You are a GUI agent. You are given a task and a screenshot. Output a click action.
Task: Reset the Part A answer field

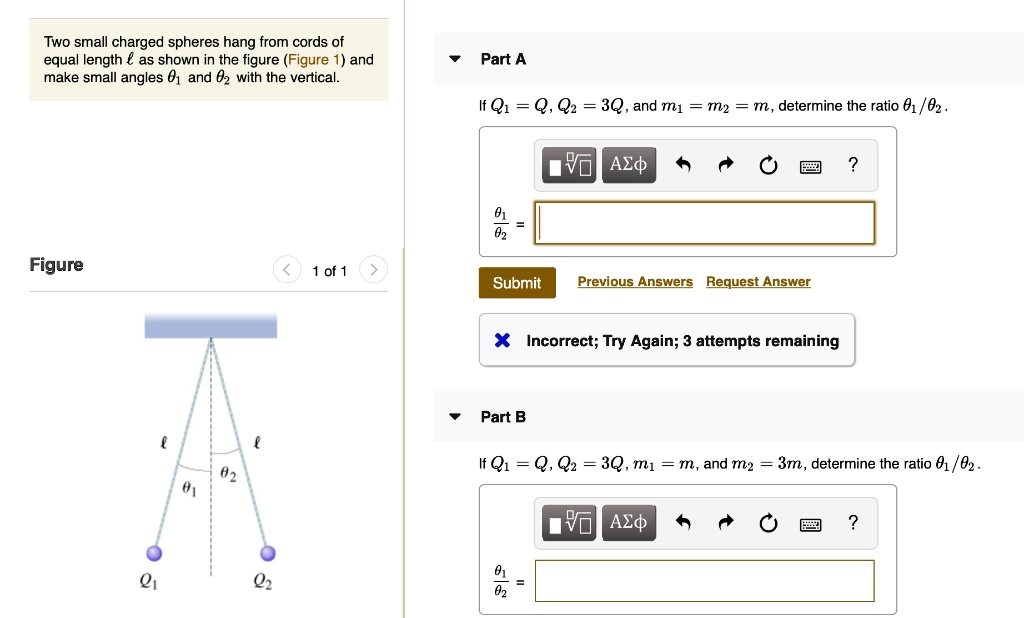coord(768,164)
